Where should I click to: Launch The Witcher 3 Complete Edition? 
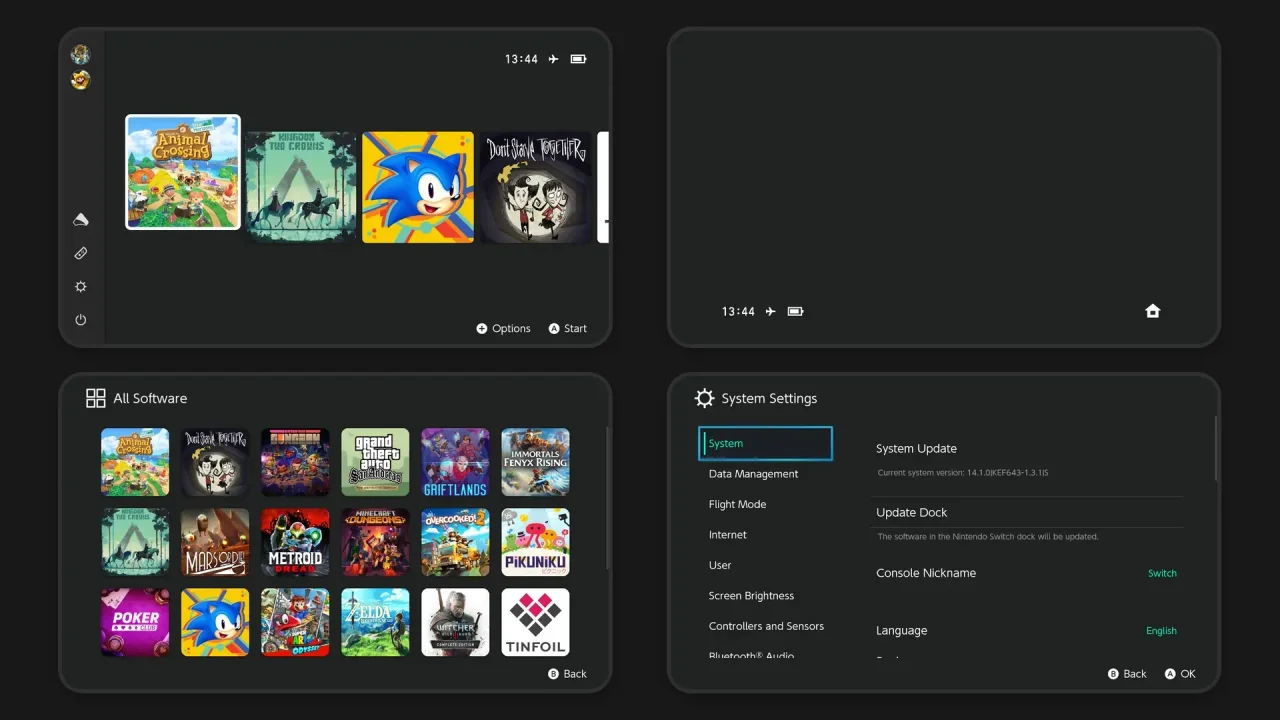pyautogui.click(x=455, y=622)
